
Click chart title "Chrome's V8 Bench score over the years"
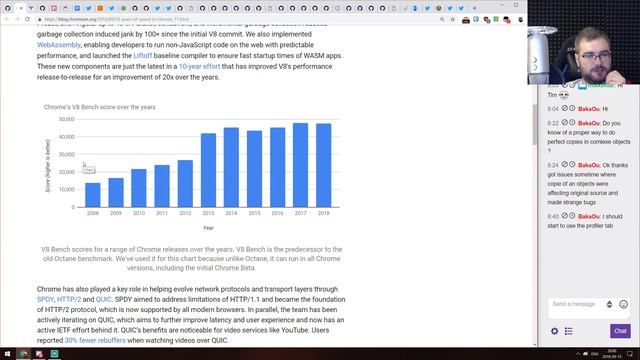pyautogui.click(x=100, y=107)
